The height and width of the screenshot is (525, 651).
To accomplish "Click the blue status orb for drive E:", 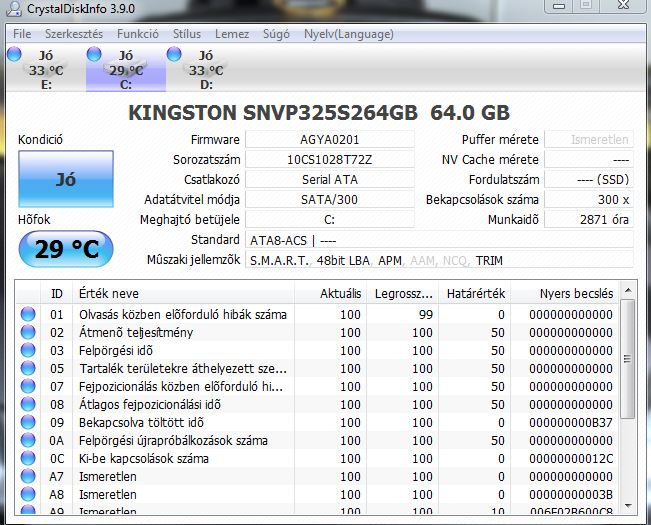I will (14, 54).
